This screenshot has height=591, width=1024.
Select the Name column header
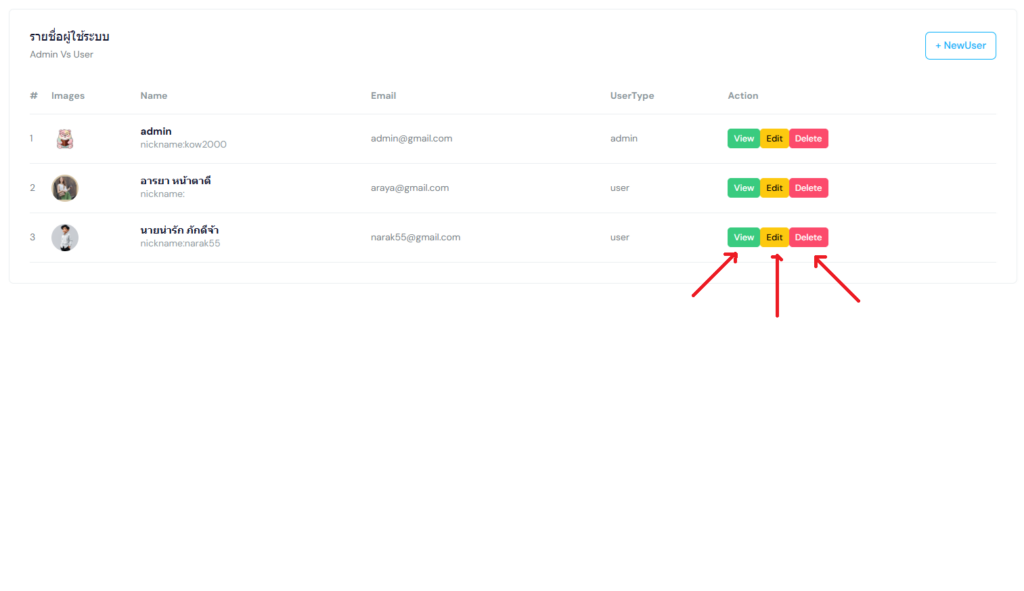(x=153, y=95)
